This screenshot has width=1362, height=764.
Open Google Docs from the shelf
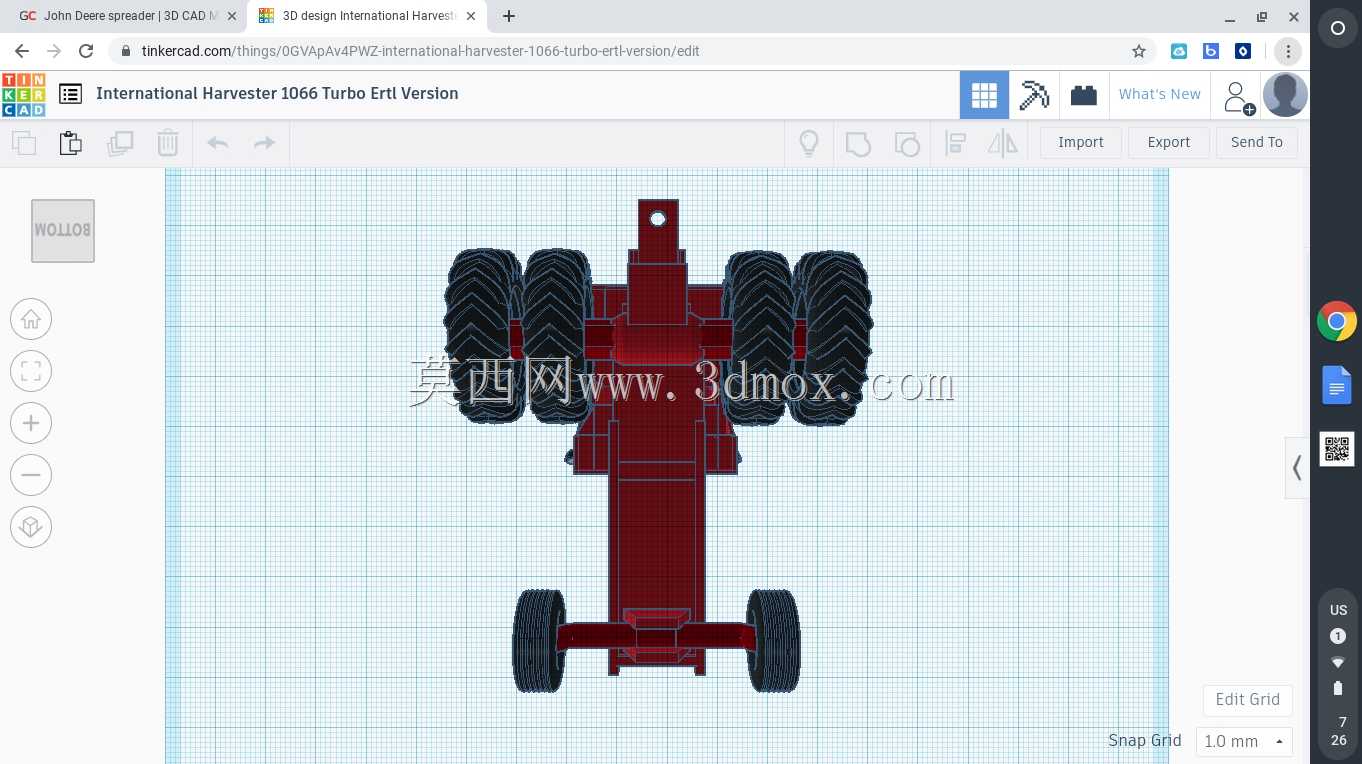click(x=1337, y=385)
